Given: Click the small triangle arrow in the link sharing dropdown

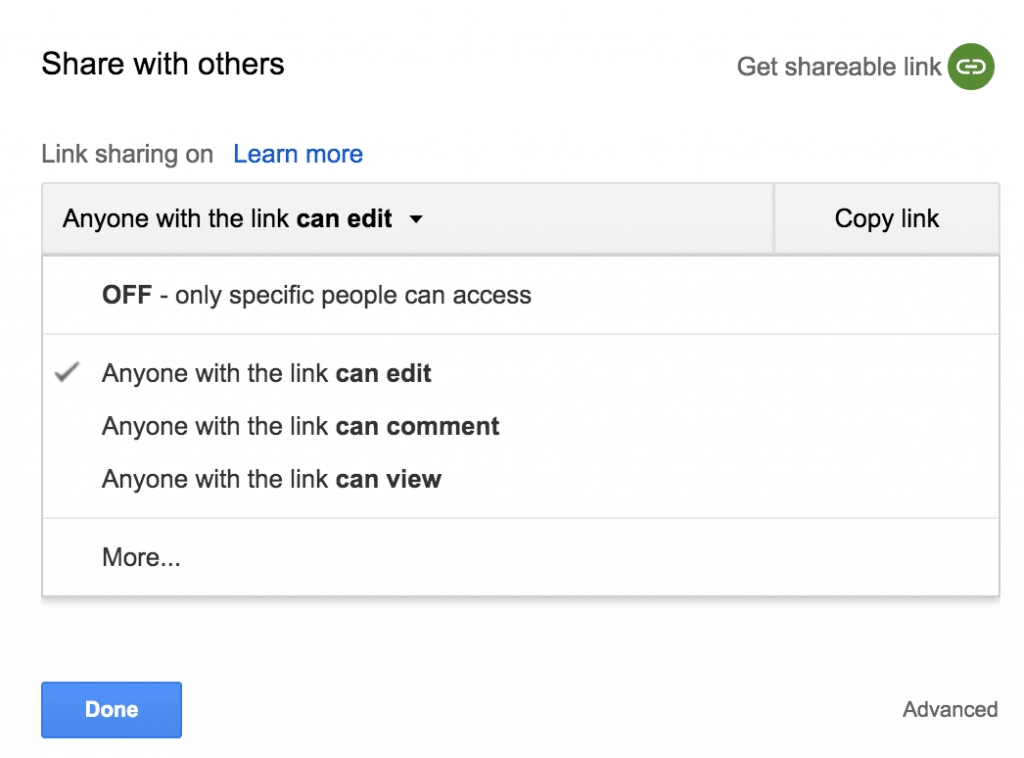Looking at the screenshot, I should click(416, 219).
